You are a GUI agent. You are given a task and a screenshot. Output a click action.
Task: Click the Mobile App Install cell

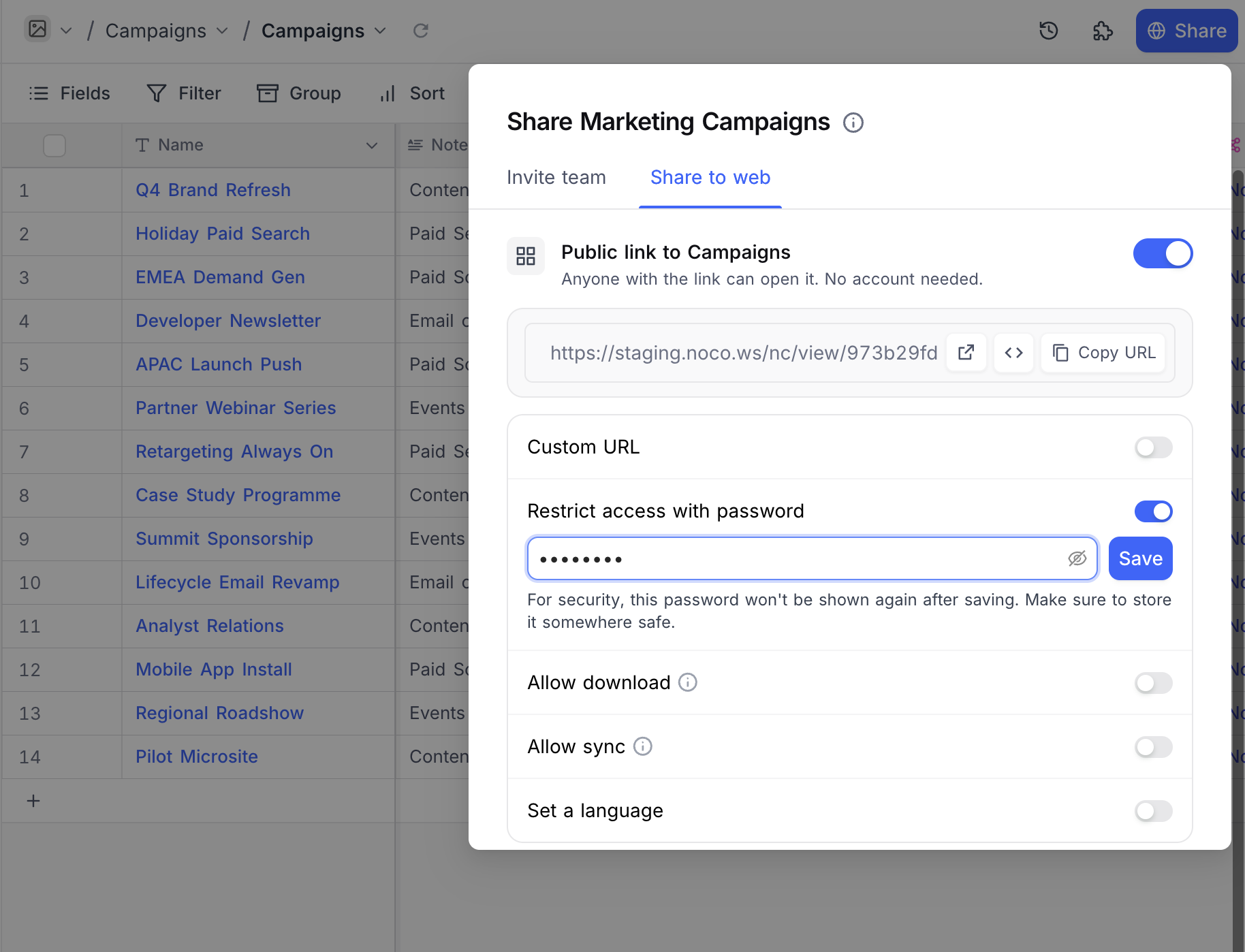(x=259, y=669)
